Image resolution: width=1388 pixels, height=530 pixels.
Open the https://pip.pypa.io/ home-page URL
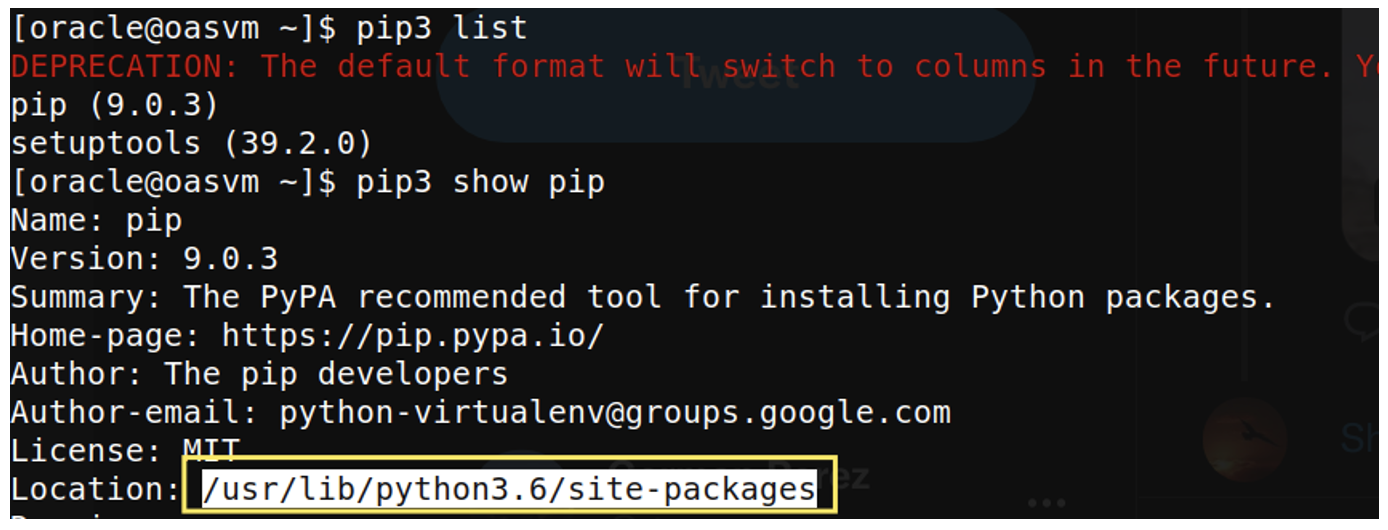(x=413, y=335)
